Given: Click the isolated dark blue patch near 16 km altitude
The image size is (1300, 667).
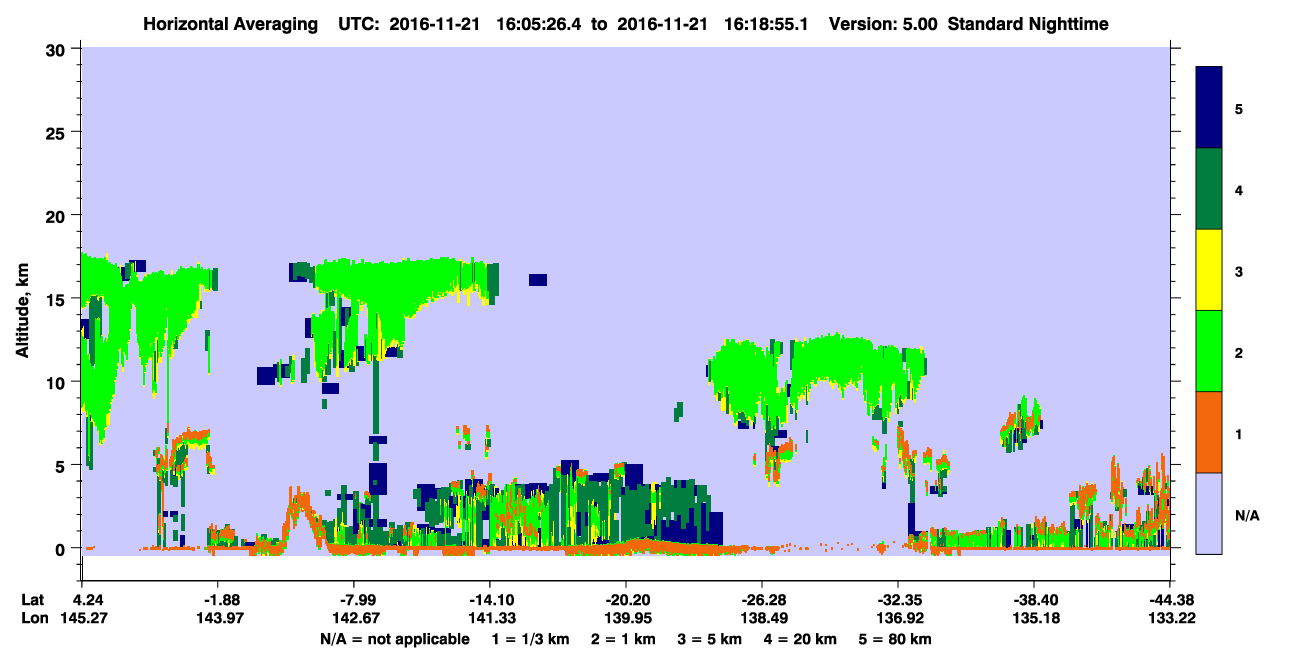Looking at the screenshot, I should [x=538, y=280].
